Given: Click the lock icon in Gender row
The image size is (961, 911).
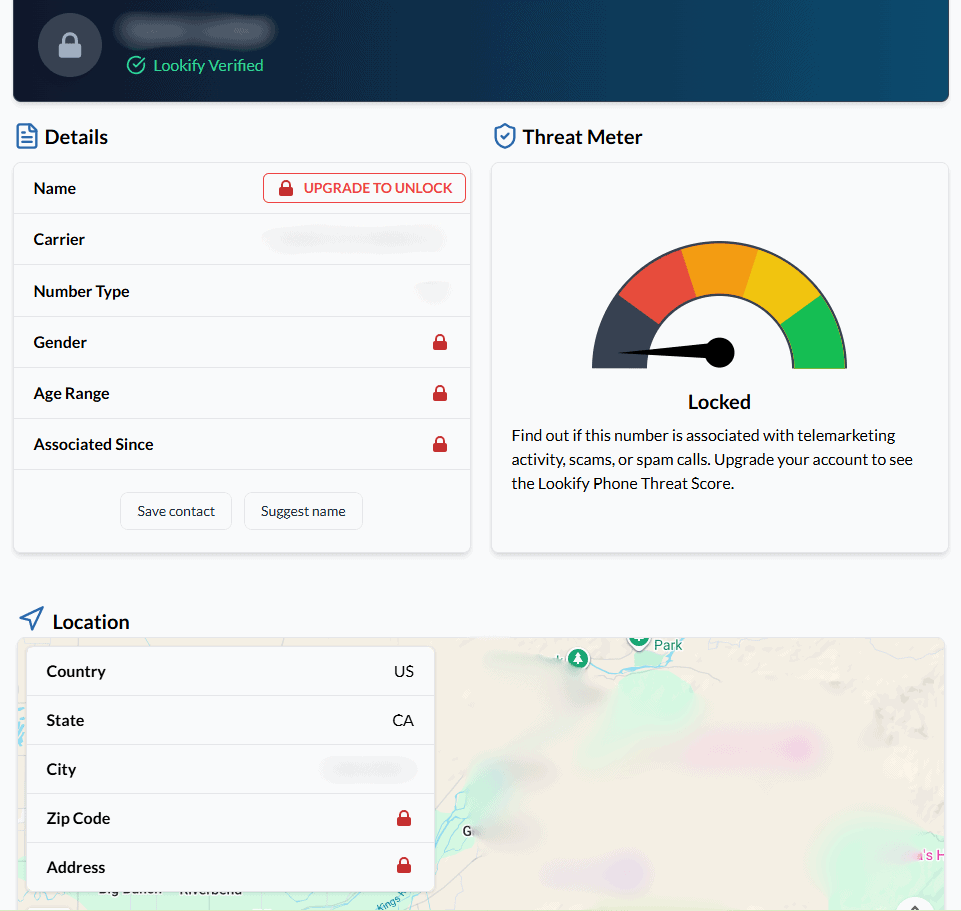Looking at the screenshot, I should [439, 343].
